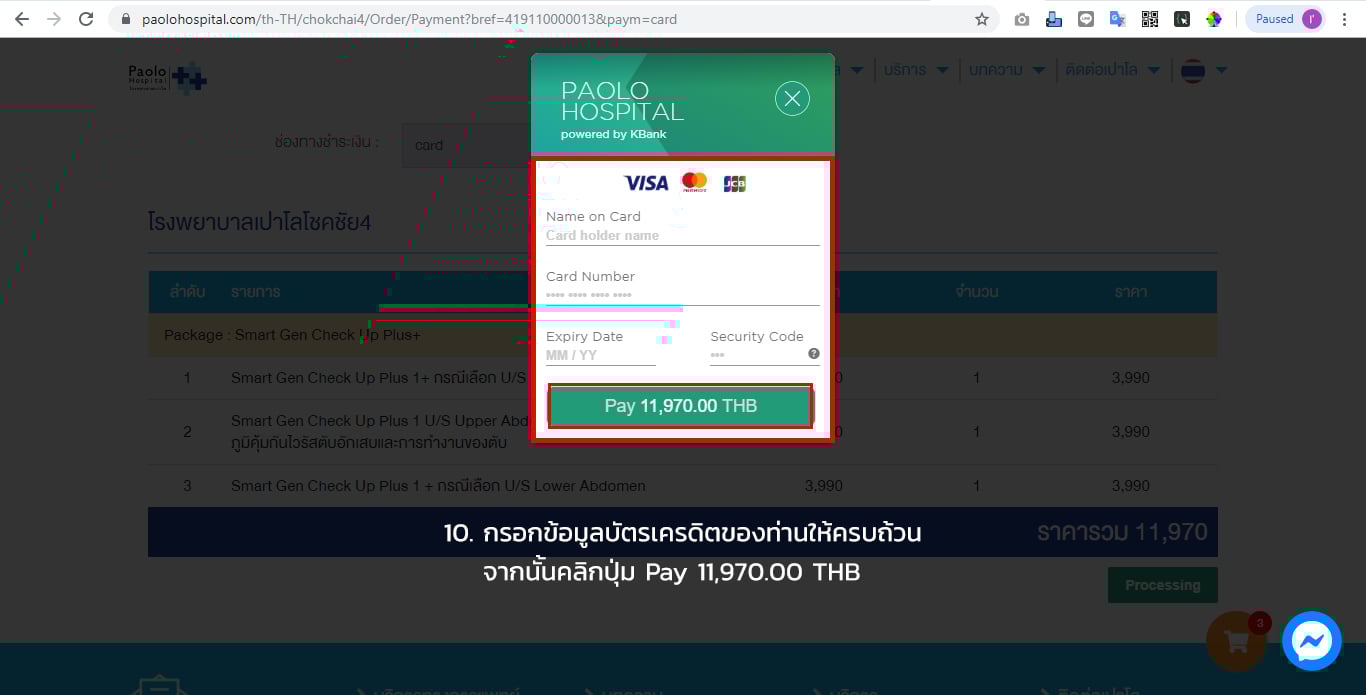Open the Chrome menu (three dots)
The height and width of the screenshot is (695, 1366).
[1345, 19]
